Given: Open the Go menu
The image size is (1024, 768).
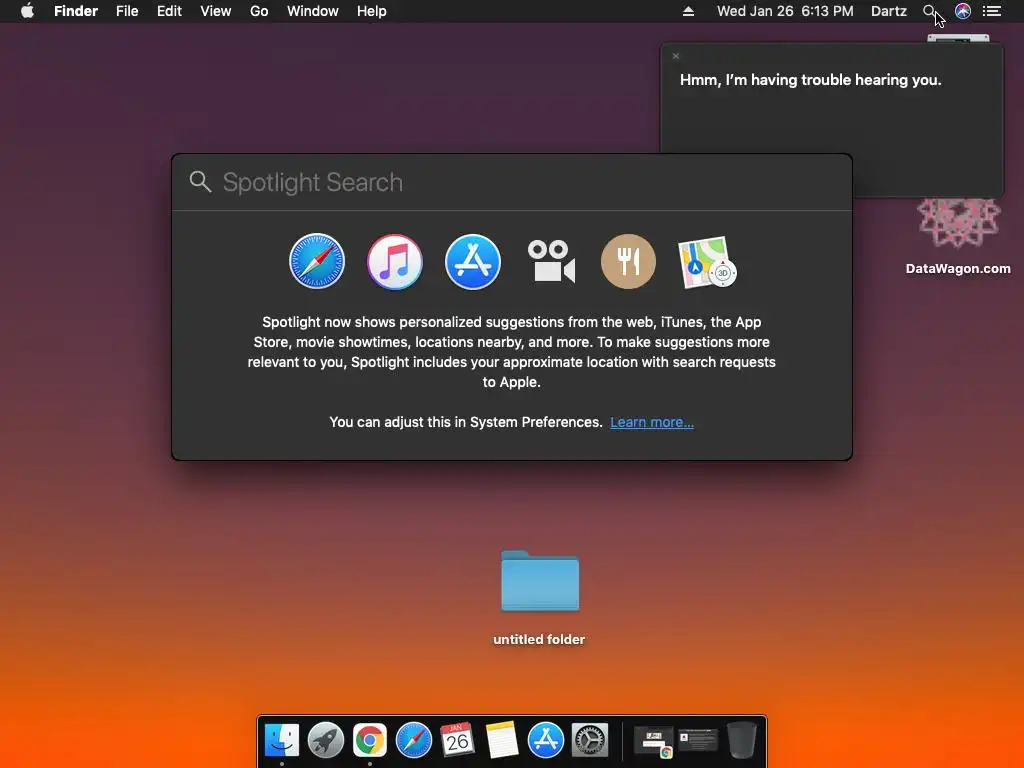Looking at the screenshot, I should pos(259,11).
